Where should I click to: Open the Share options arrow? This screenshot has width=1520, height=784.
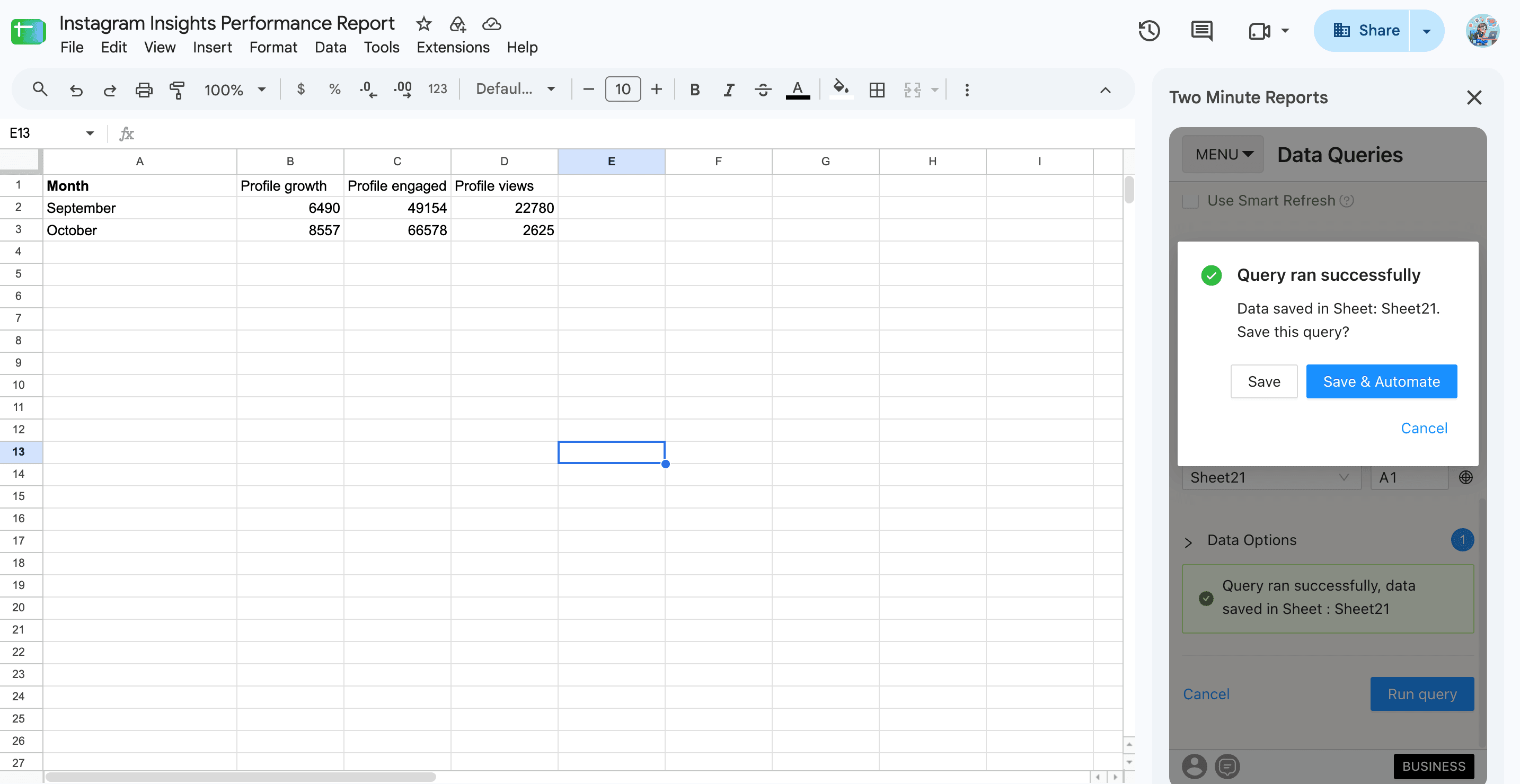[x=1426, y=31]
